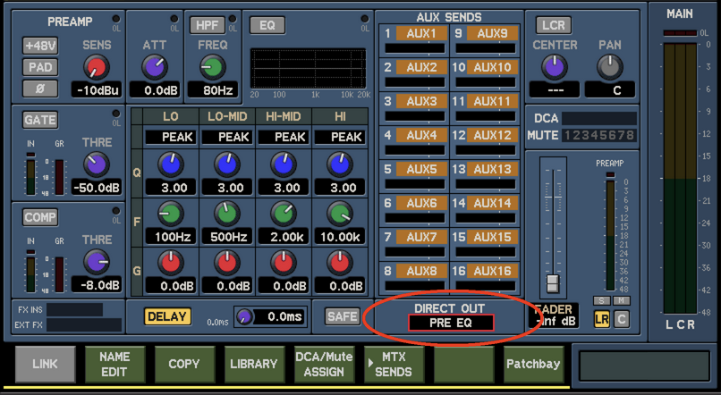The image size is (723, 396).
Task: Toggle +48V phantom power
Action: tap(40, 46)
